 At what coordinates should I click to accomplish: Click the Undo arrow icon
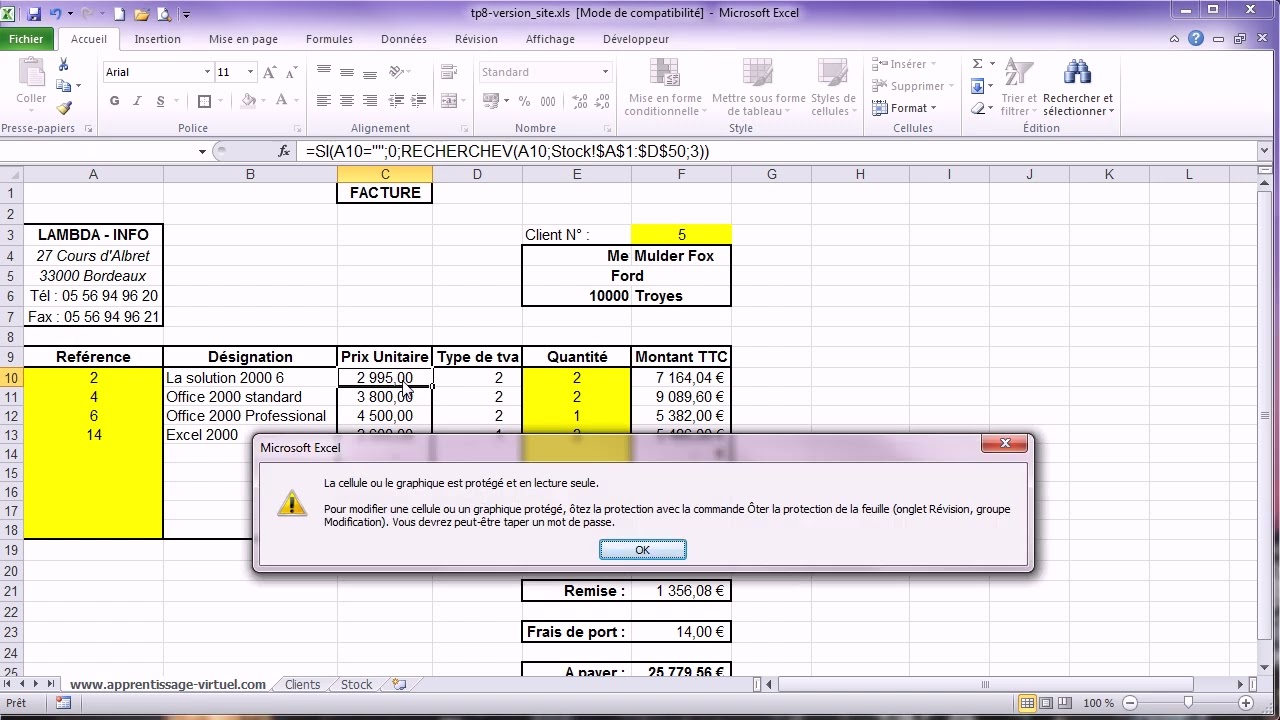(55, 14)
